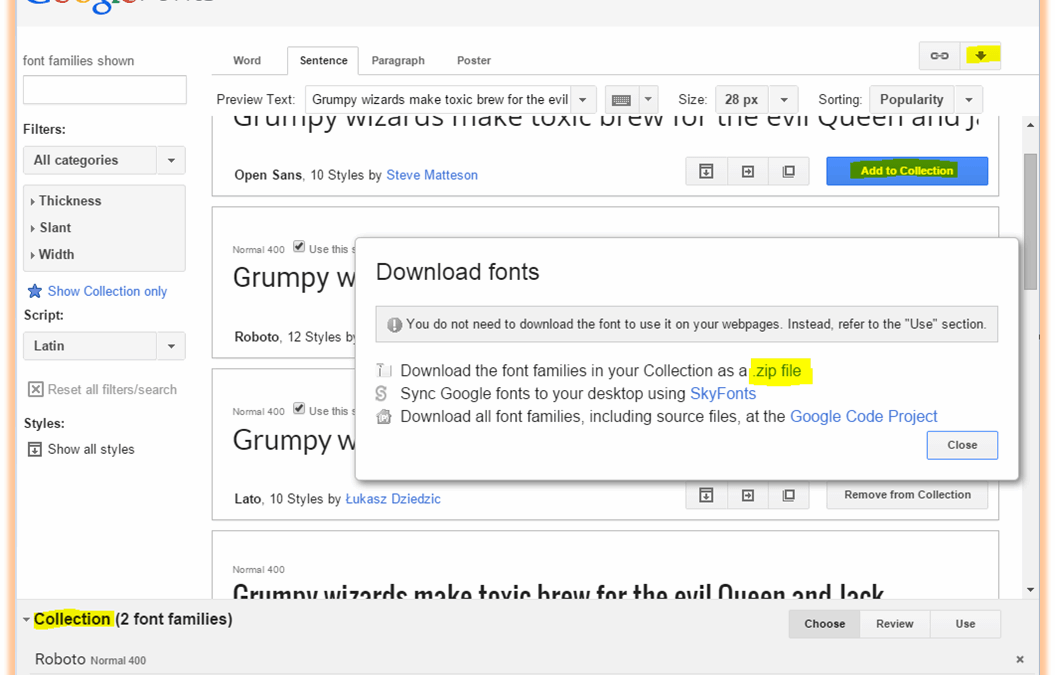Select the Choose step in the Collection bar

pos(824,624)
